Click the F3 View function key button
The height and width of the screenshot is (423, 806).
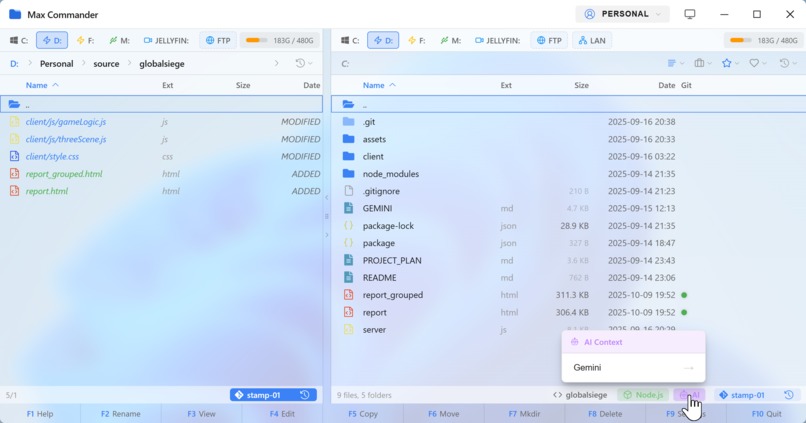tap(201, 414)
